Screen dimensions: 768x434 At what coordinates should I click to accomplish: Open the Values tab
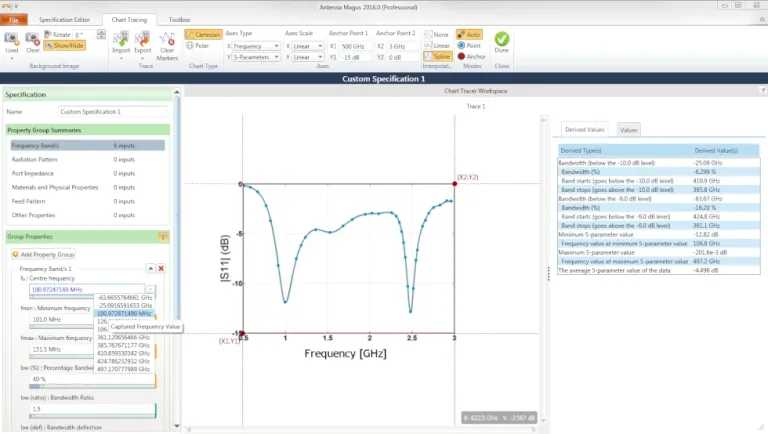point(628,130)
